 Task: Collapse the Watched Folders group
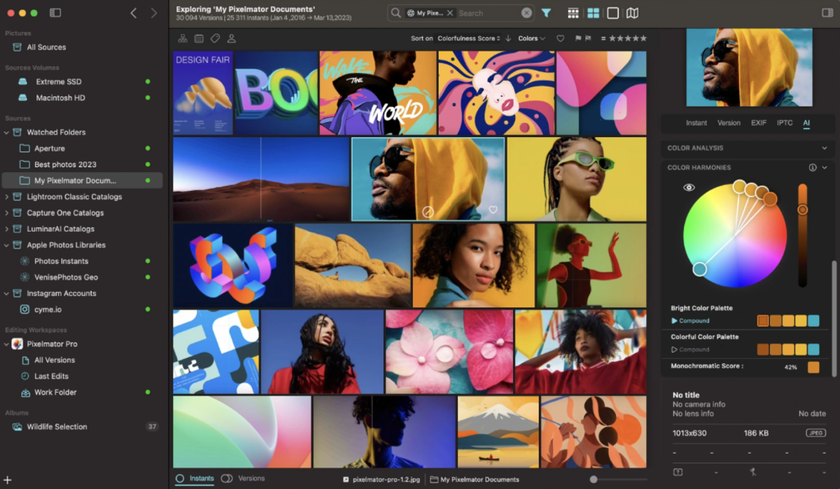coord(6,132)
